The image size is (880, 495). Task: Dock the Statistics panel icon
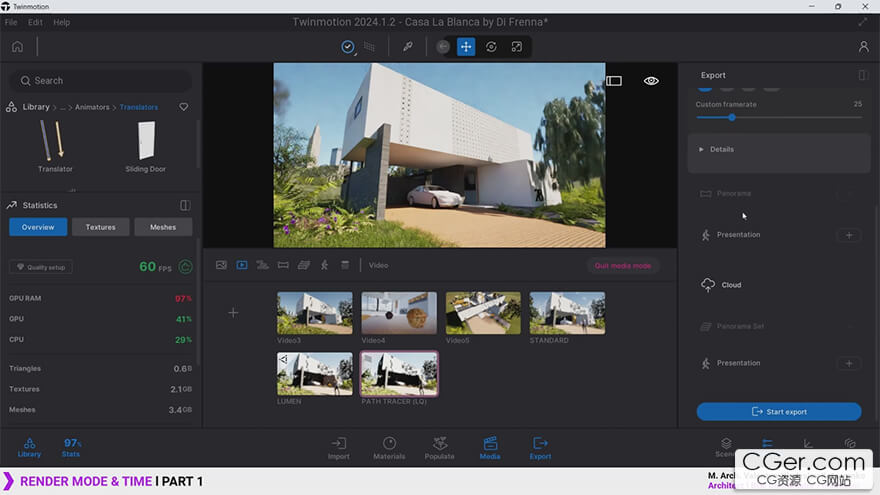click(185, 205)
